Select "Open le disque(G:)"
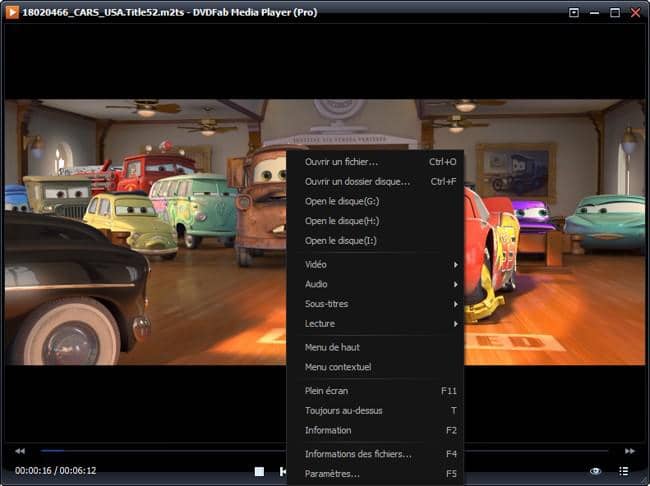This screenshot has width=650, height=486. pos(375,201)
